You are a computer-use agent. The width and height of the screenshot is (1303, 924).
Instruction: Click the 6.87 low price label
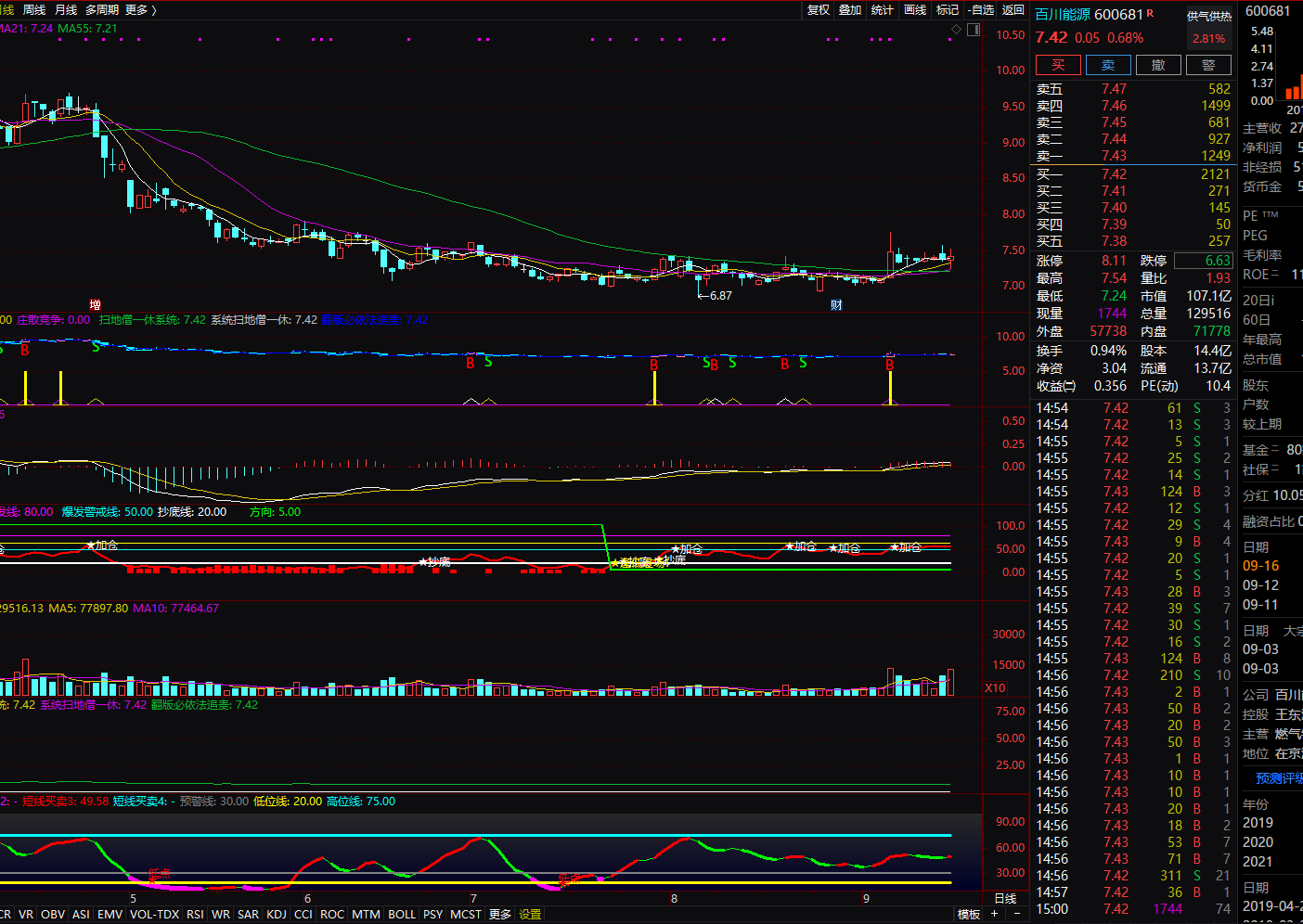(x=721, y=296)
